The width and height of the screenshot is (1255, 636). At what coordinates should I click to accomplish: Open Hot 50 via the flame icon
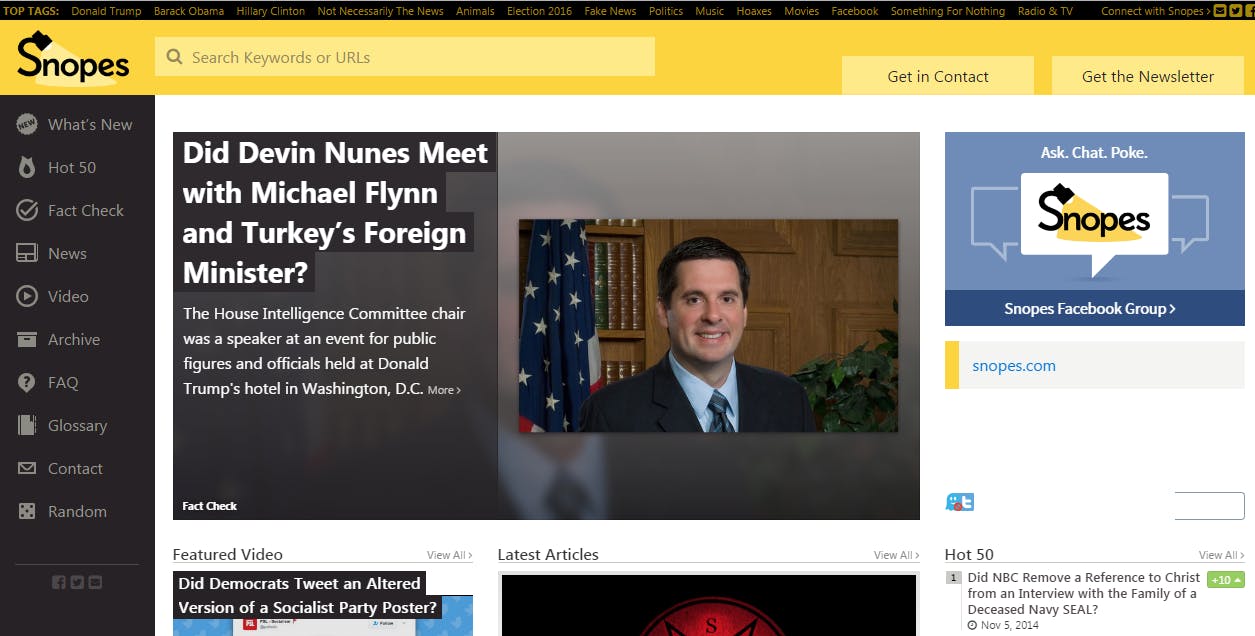tap(27, 167)
